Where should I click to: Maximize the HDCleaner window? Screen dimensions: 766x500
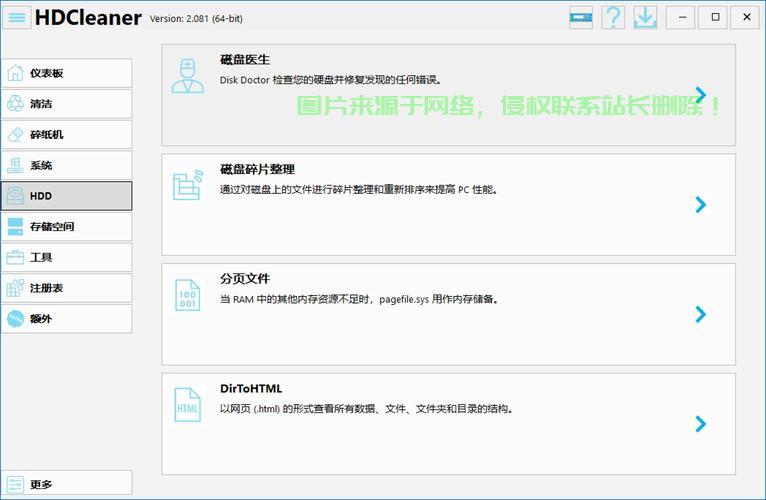(x=715, y=18)
